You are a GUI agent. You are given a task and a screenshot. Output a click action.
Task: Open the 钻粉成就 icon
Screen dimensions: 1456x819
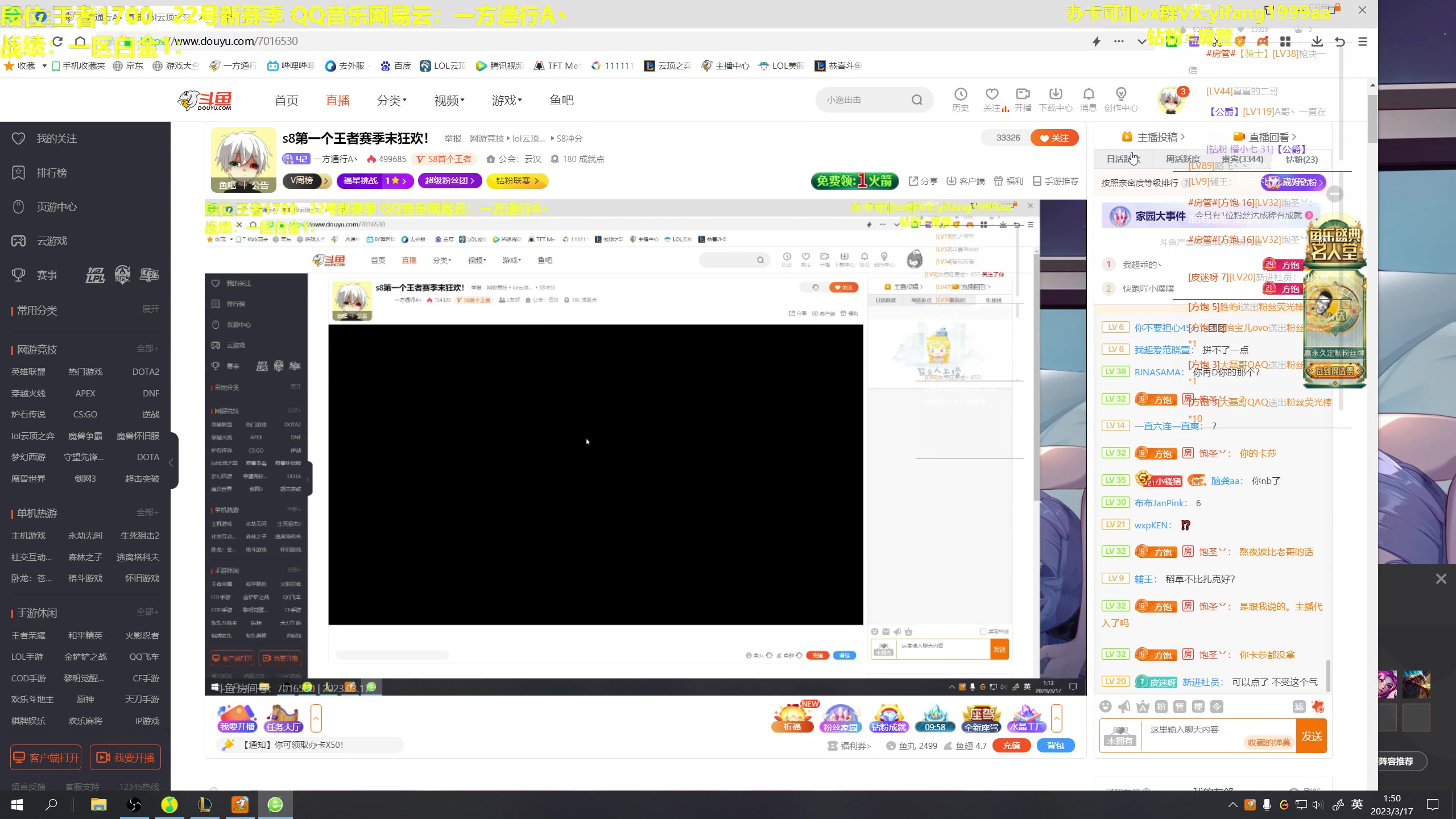pos(889,718)
